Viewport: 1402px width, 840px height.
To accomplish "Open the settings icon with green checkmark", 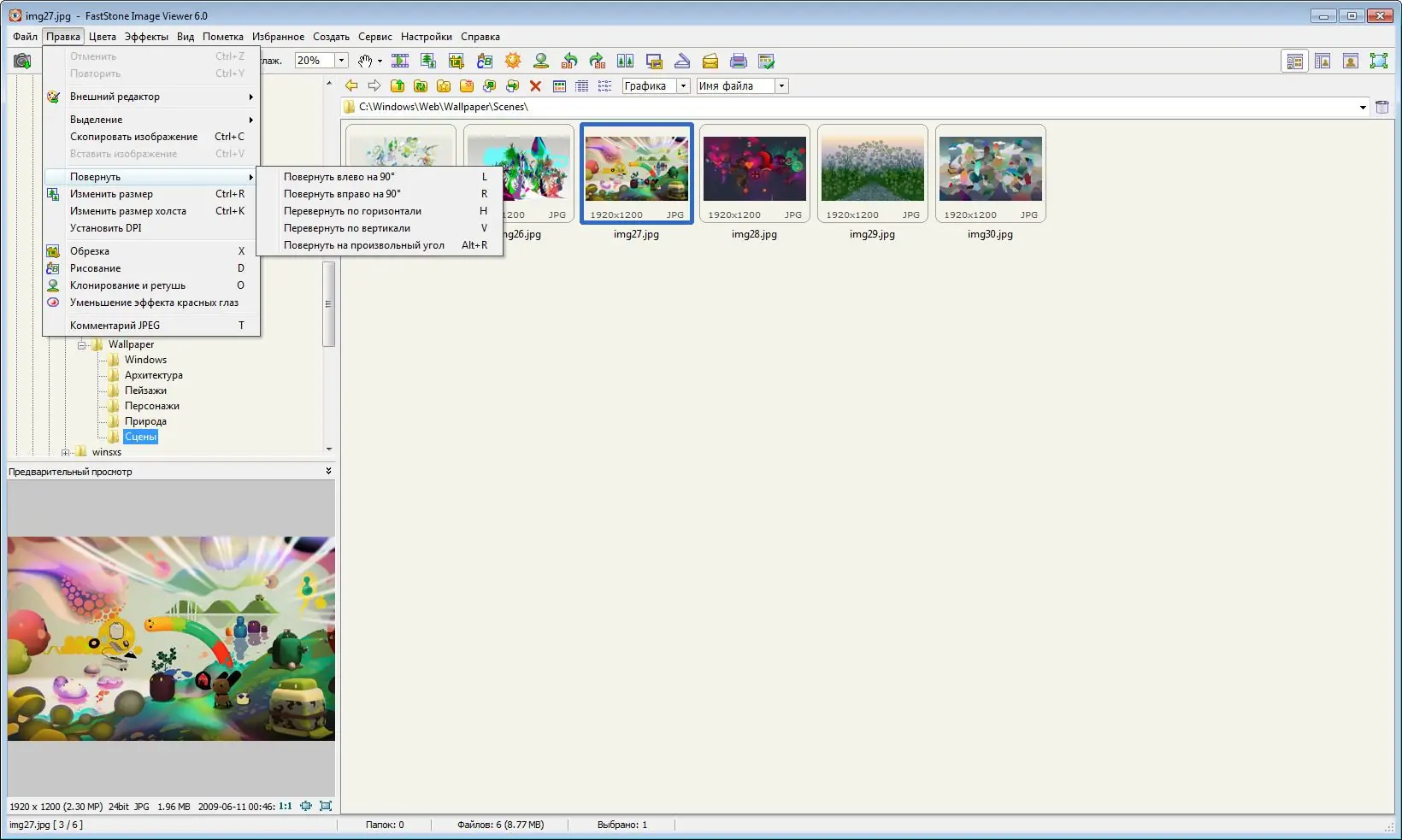I will coord(767,61).
